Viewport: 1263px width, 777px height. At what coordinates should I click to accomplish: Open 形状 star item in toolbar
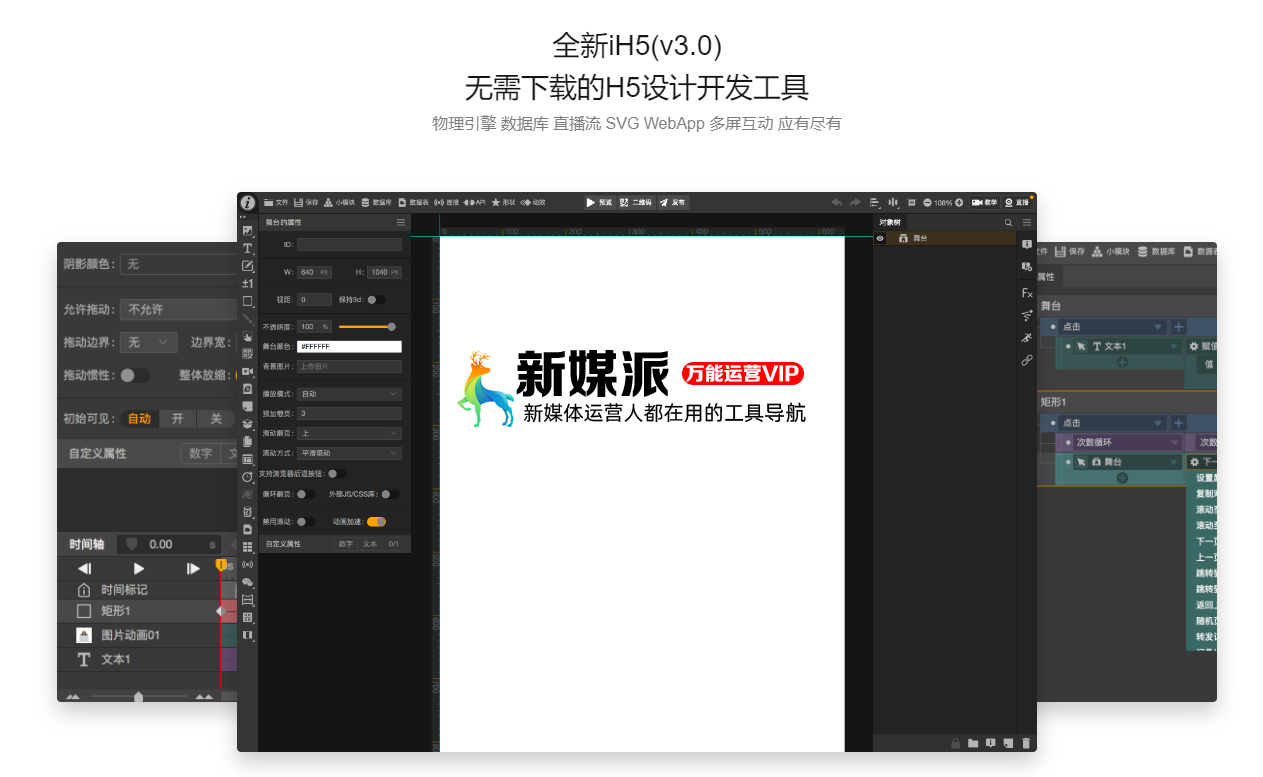503,202
